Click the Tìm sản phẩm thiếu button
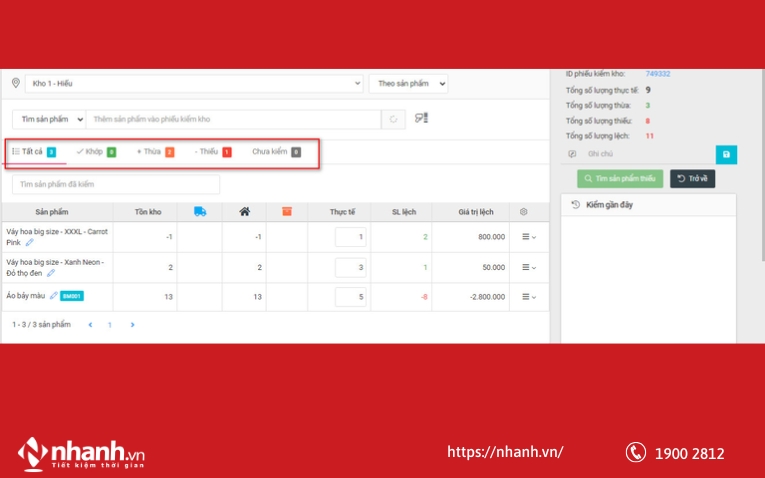765x478 pixels. tap(620, 179)
